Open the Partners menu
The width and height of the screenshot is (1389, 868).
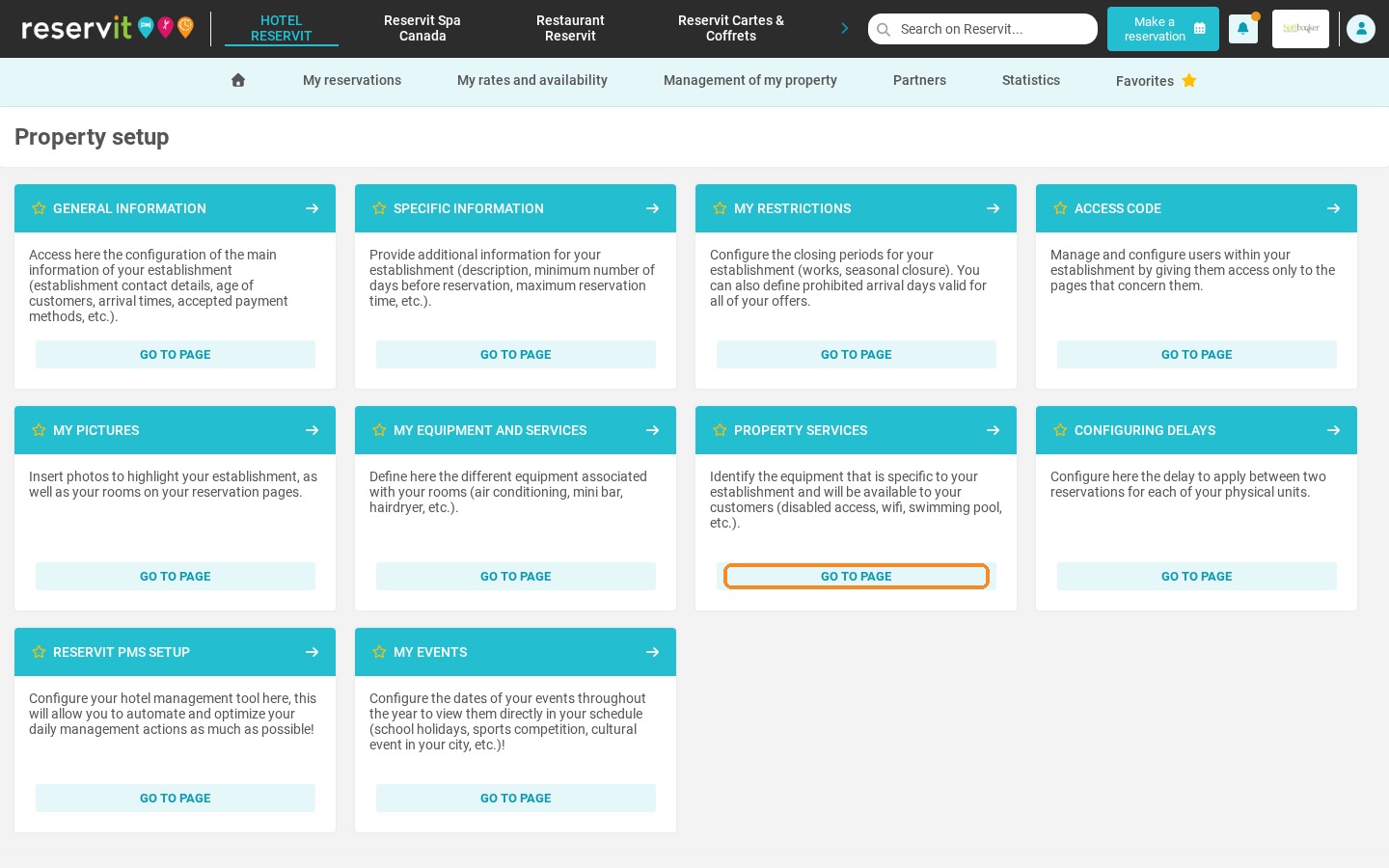(919, 80)
